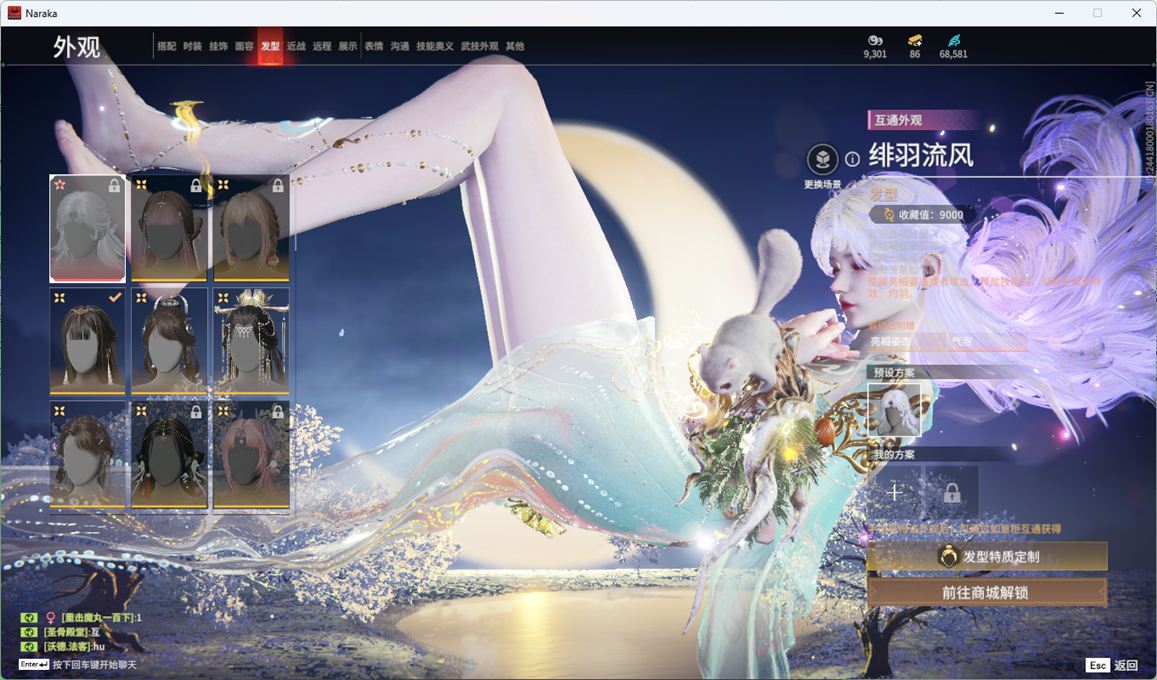Switch to the 其他 tab

(515, 46)
